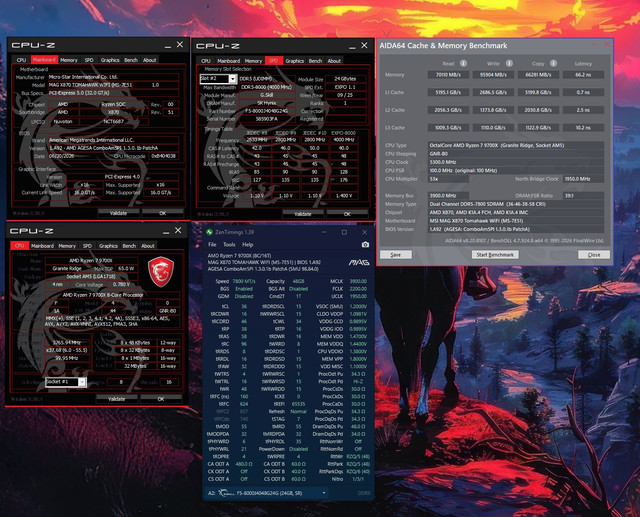
Task: Click Validate in the CPU-Z SPD window
Action: pyautogui.click(x=302, y=214)
